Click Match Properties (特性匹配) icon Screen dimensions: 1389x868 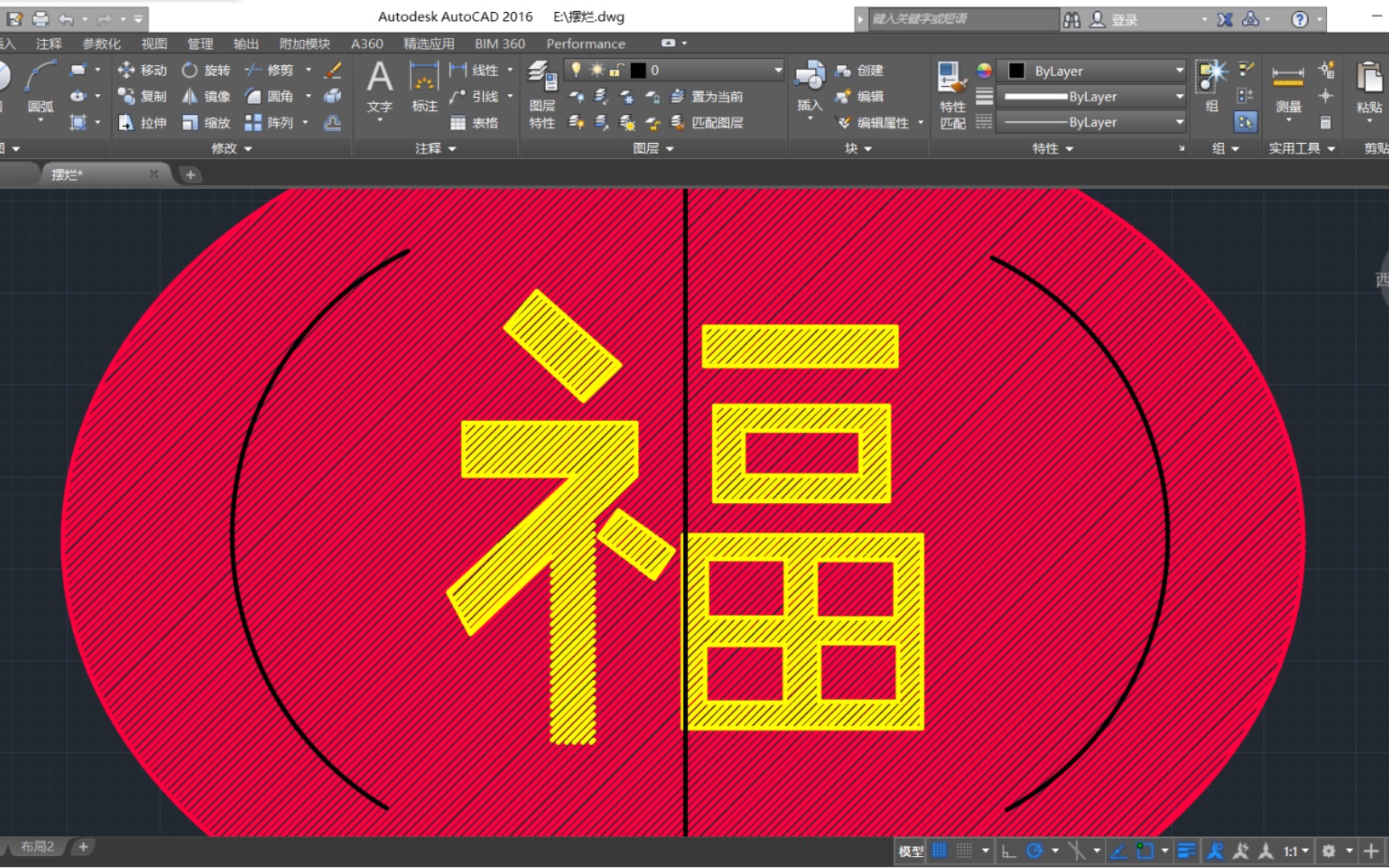click(x=953, y=95)
